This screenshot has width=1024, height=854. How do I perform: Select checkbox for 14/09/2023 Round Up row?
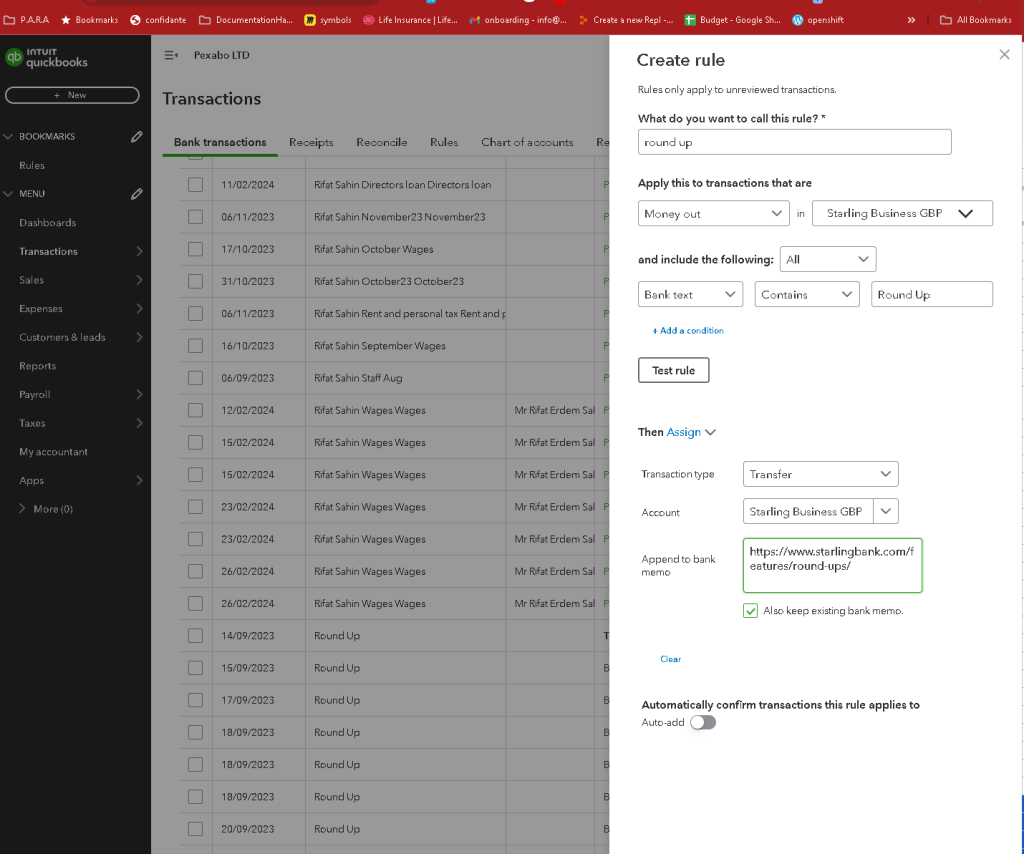195,636
